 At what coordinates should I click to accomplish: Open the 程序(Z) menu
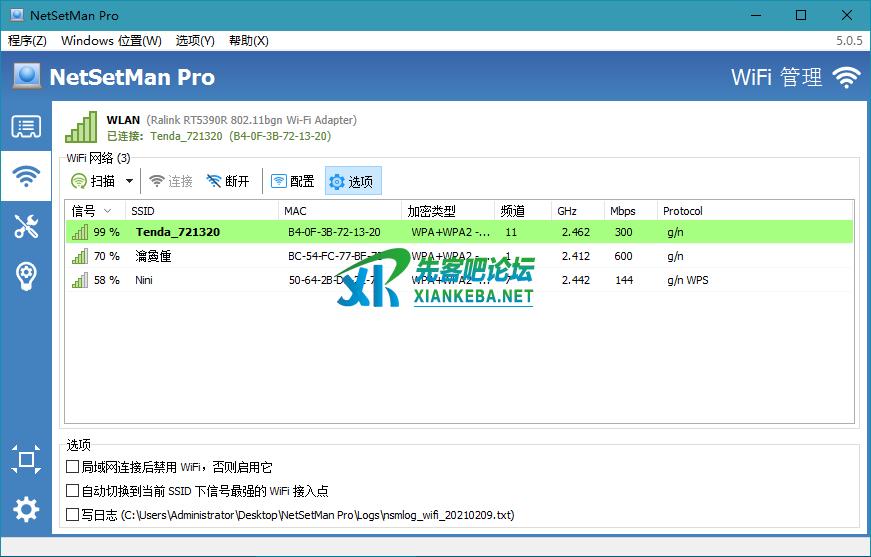pos(27,41)
